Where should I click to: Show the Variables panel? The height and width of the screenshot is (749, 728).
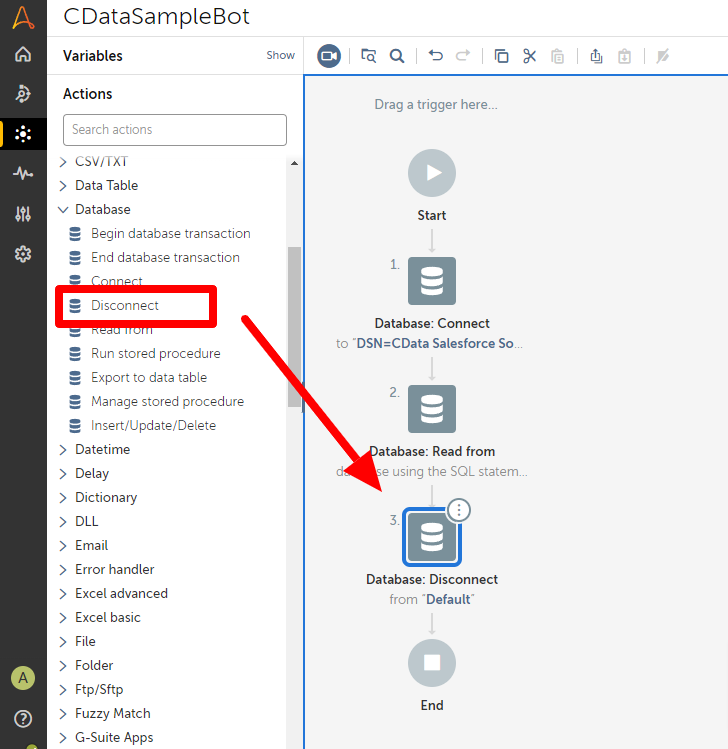tap(280, 55)
